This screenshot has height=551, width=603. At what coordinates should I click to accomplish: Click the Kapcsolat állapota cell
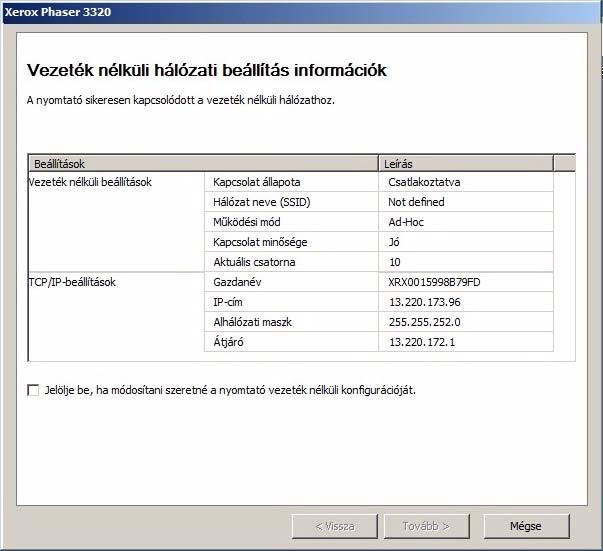coord(291,182)
